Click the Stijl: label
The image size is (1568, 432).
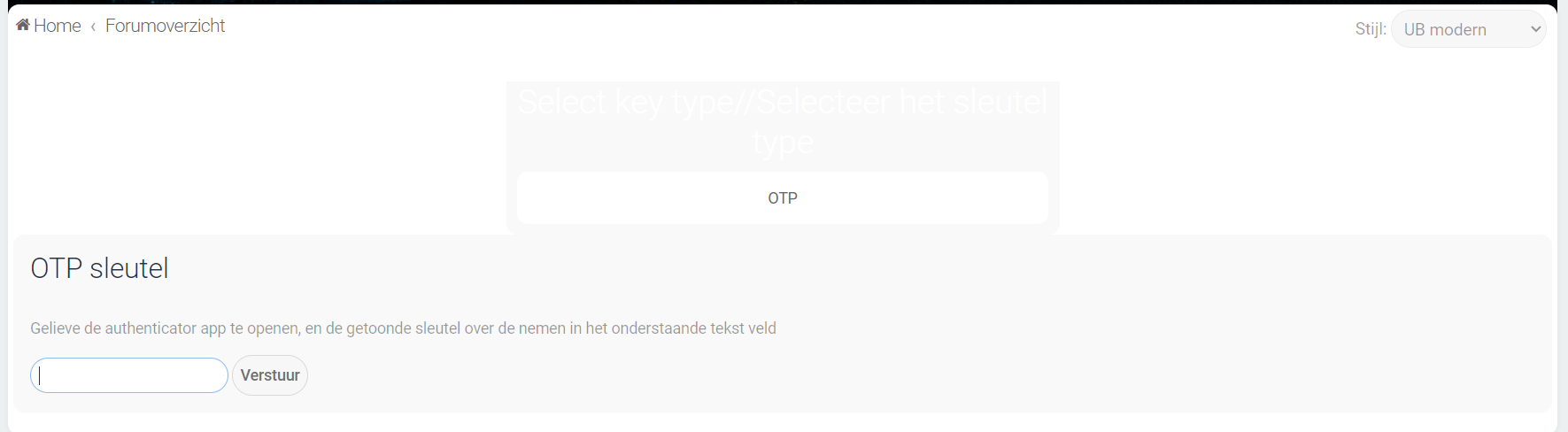click(x=1370, y=30)
